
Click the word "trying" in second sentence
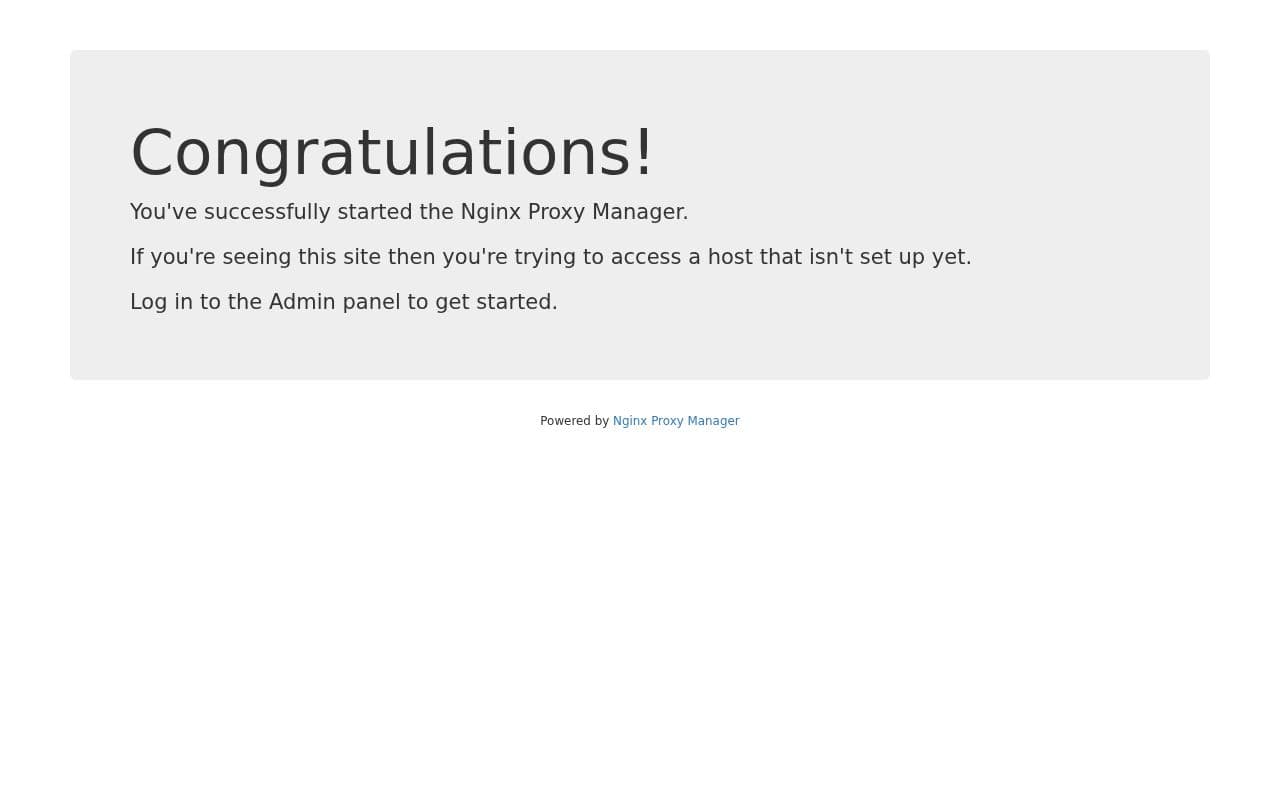545,257
